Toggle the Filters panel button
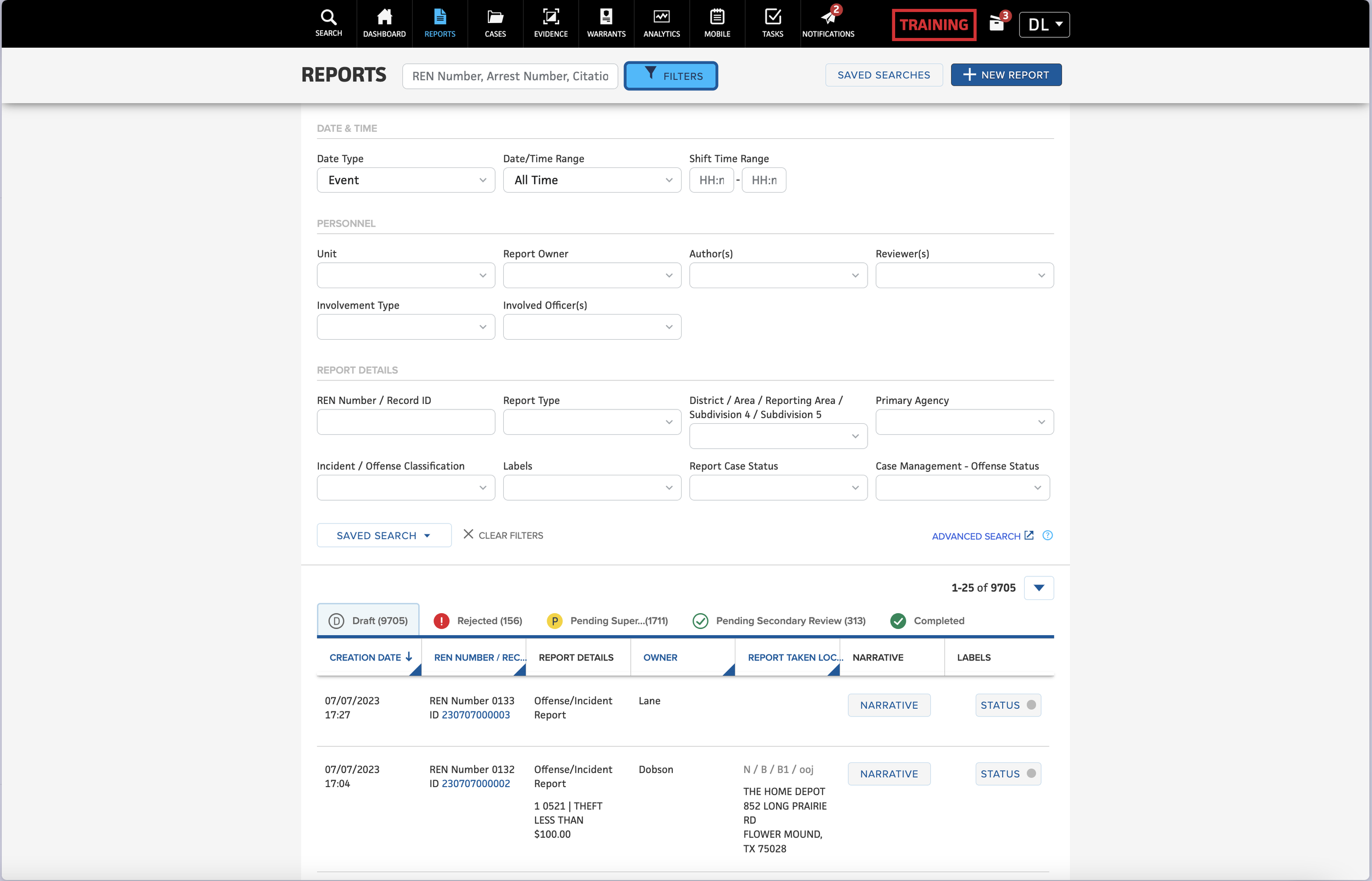Image resolution: width=1372 pixels, height=881 pixels. coord(670,76)
